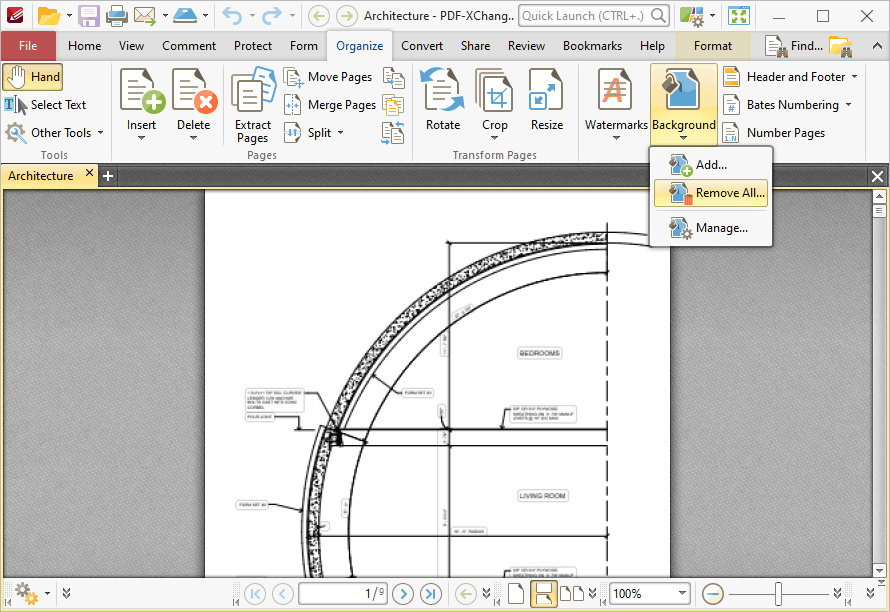Open the 100% zoom level dropdown
Viewport: 890px width, 612px height.
pos(683,593)
